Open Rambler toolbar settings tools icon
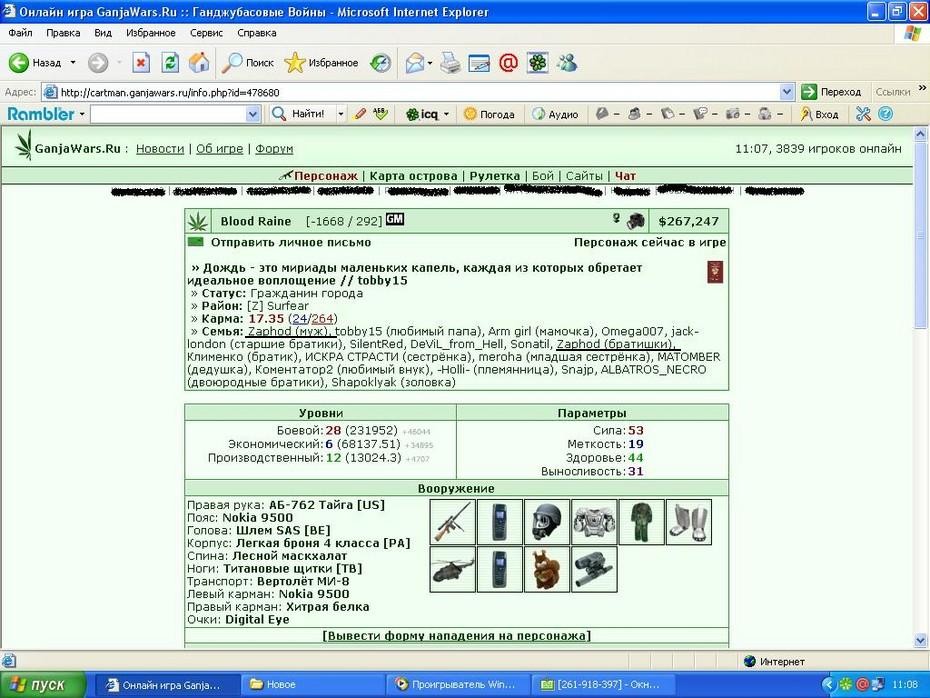930x698 pixels. (x=863, y=114)
